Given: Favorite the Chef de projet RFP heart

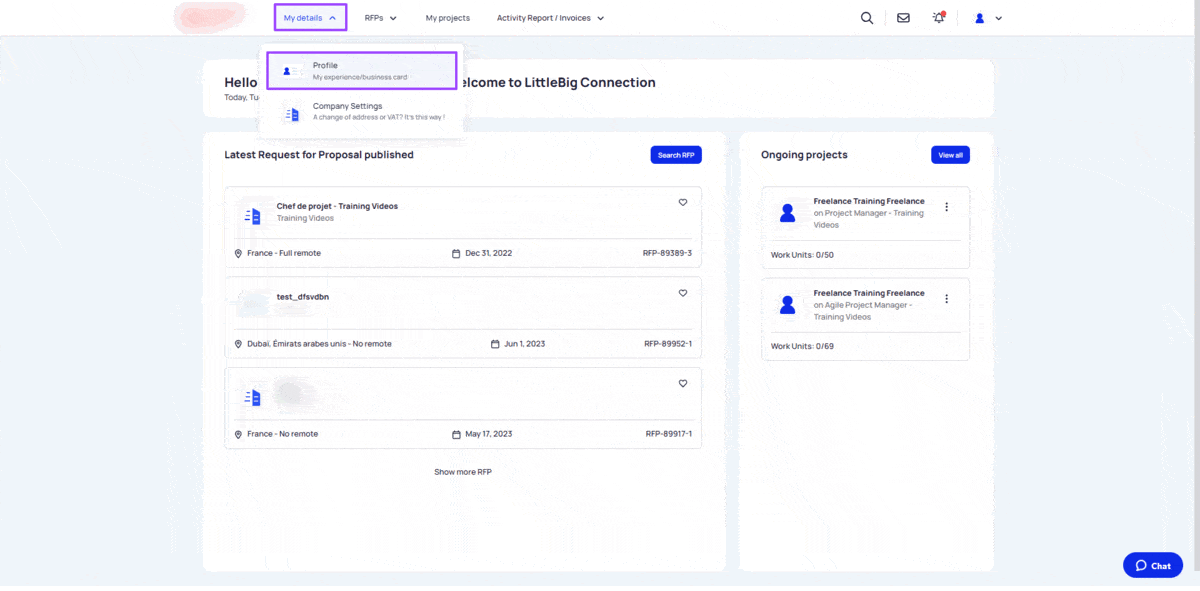Looking at the screenshot, I should (683, 202).
